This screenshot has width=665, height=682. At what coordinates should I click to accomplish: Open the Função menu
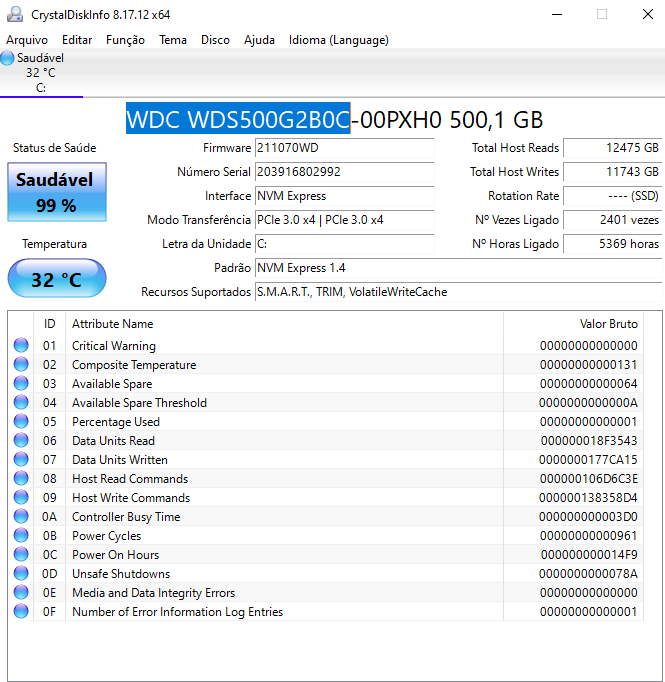(x=125, y=40)
